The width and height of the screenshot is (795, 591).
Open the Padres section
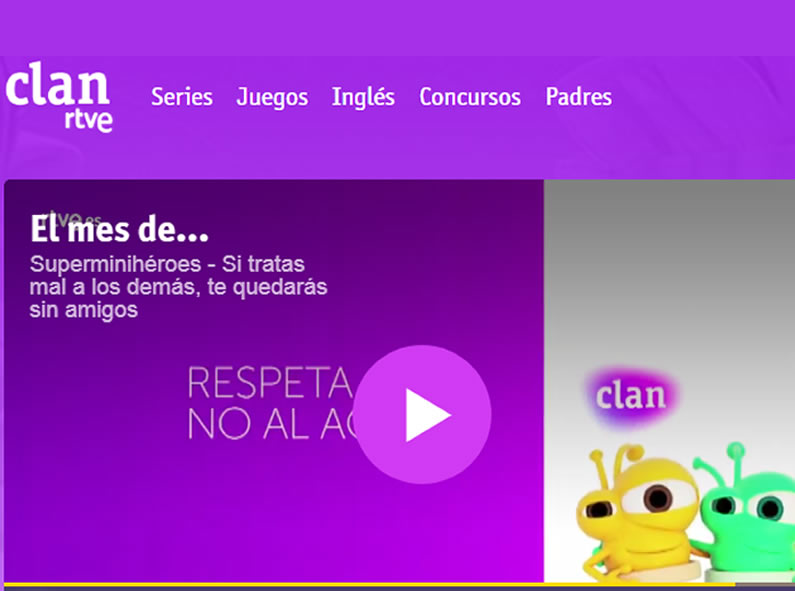coord(579,97)
